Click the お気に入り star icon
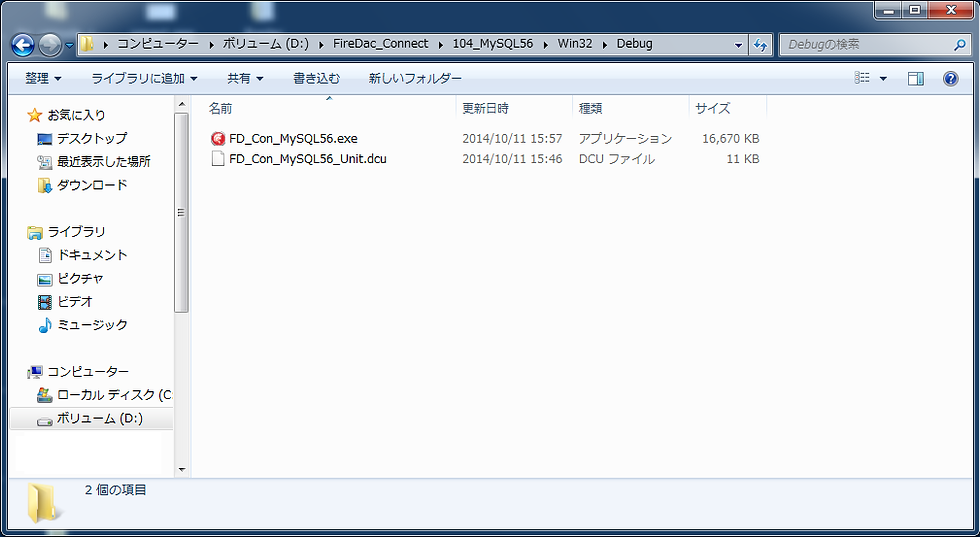The image size is (980, 537). point(34,115)
